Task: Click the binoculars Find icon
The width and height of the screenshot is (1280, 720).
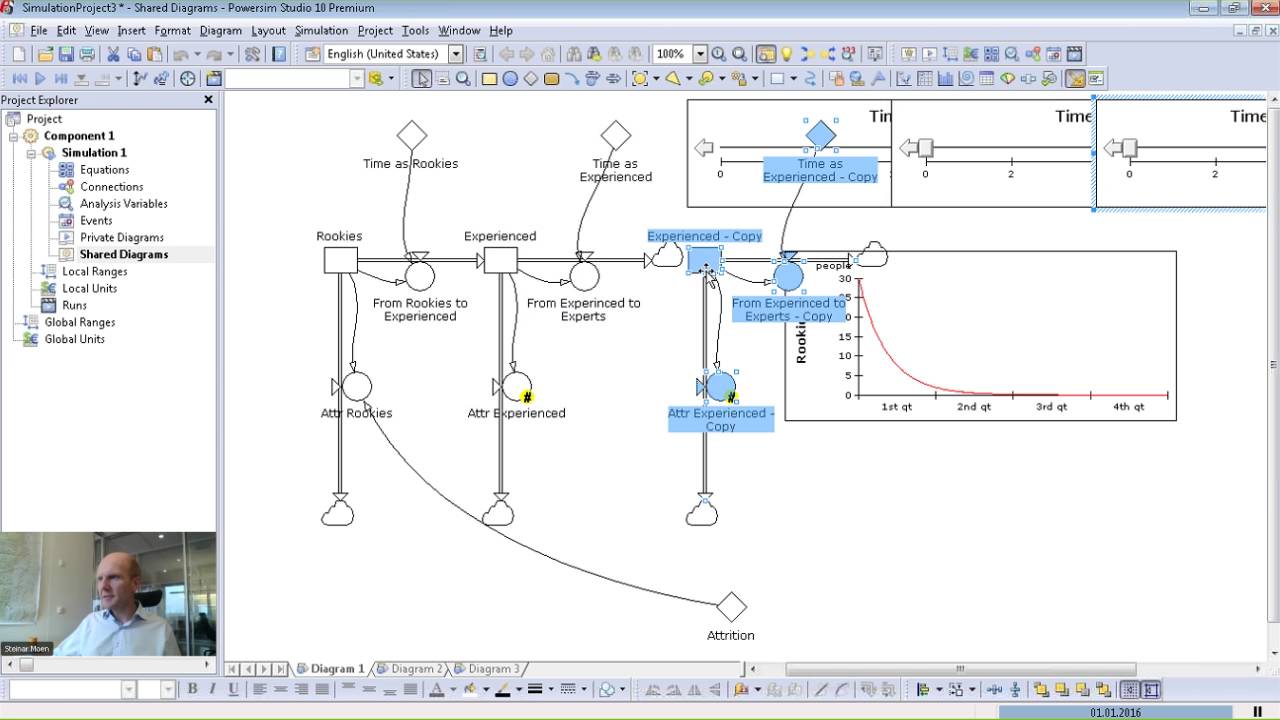Action: (575, 54)
